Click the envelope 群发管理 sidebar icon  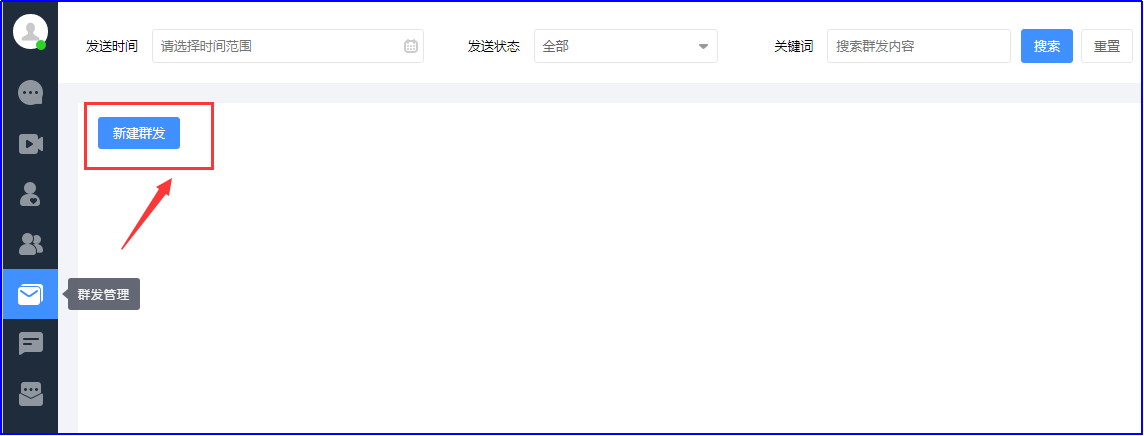tap(31, 294)
